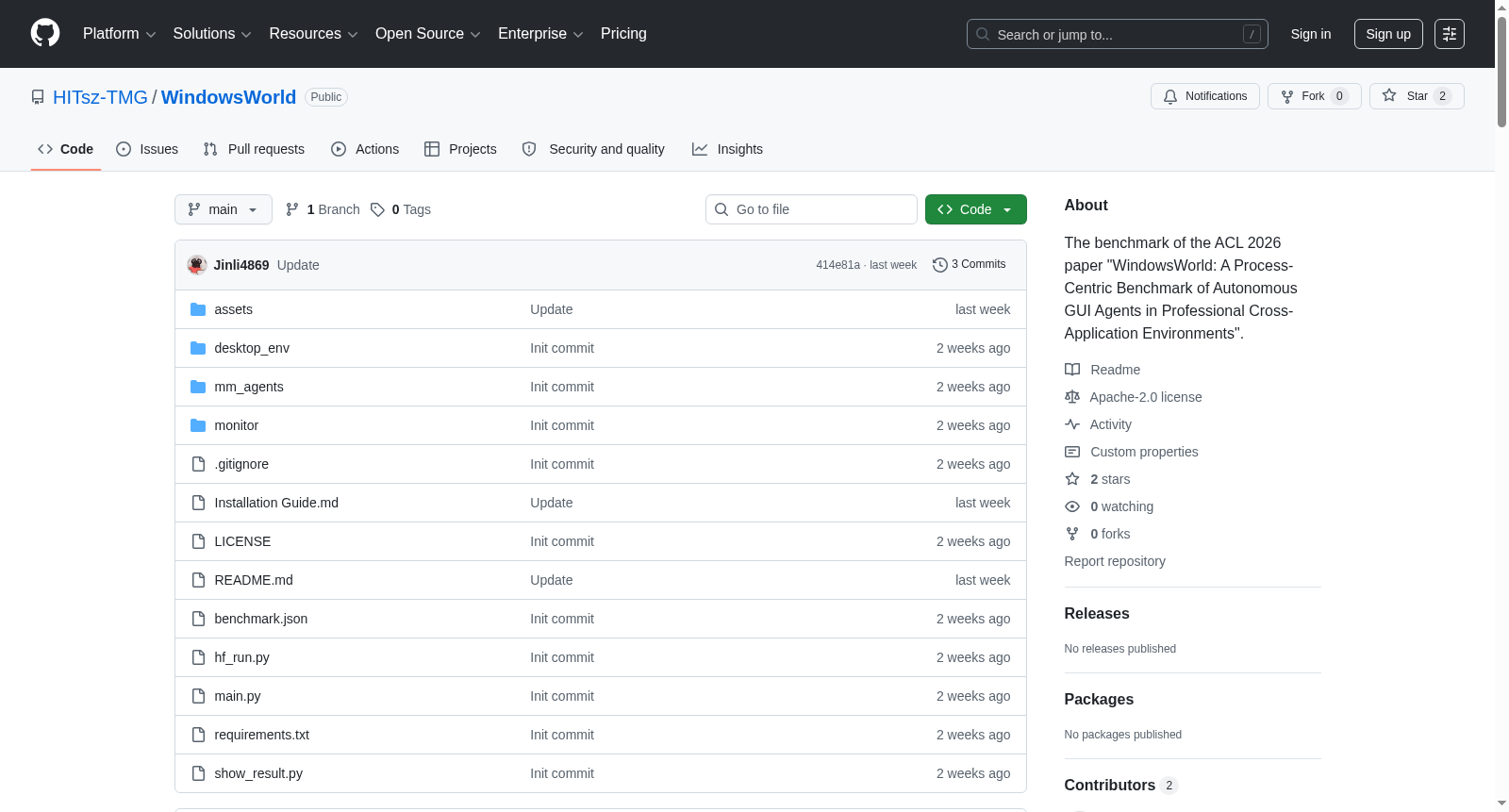Click the Apache license scale icon
Screen dimensions: 1509x812
[1072, 397]
